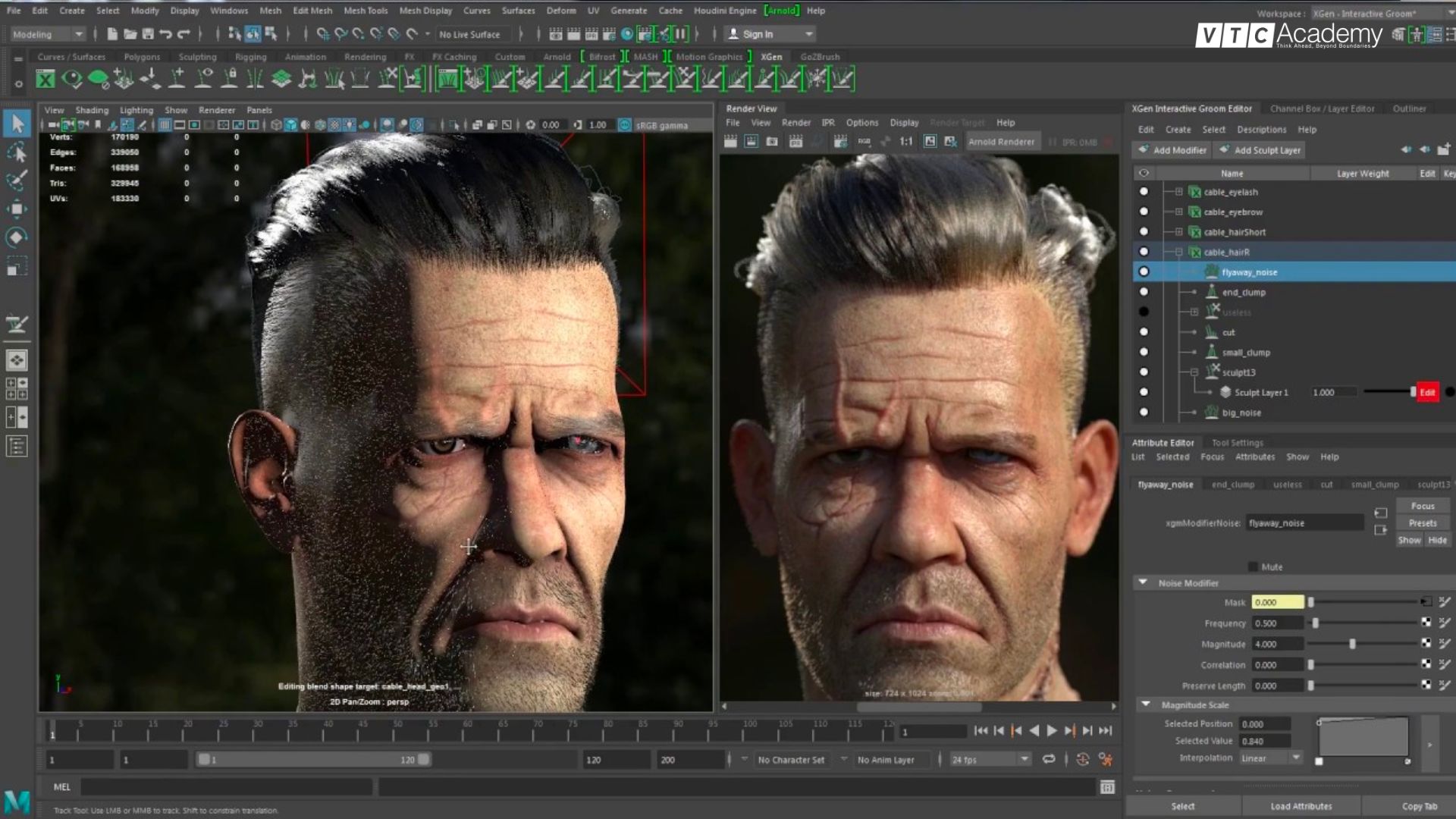Click the Add Sculpt Layer button
The width and height of the screenshot is (1456, 819).
tap(1260, 149)
